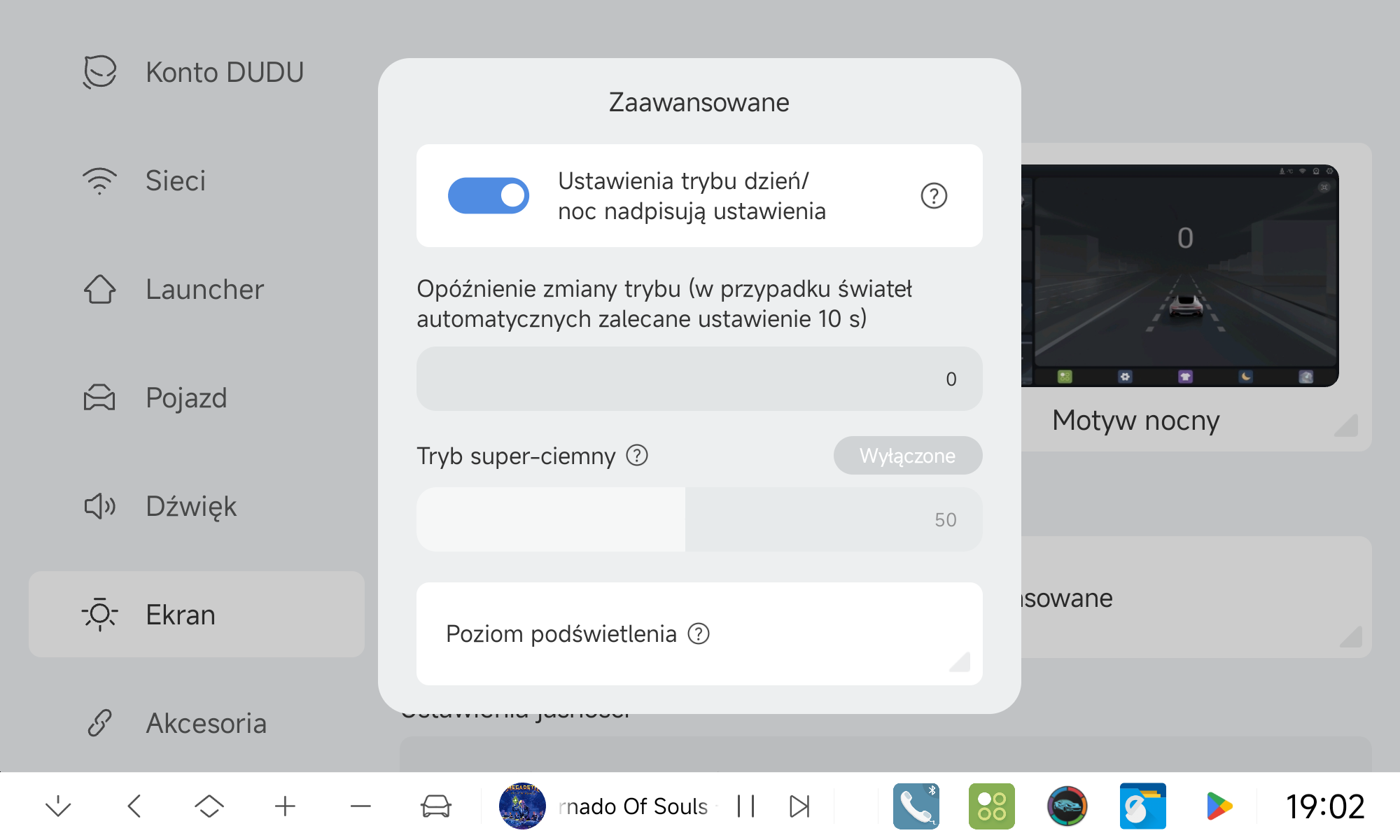
Task: Increase volume with plus icon
Action: tap(285, 806)
